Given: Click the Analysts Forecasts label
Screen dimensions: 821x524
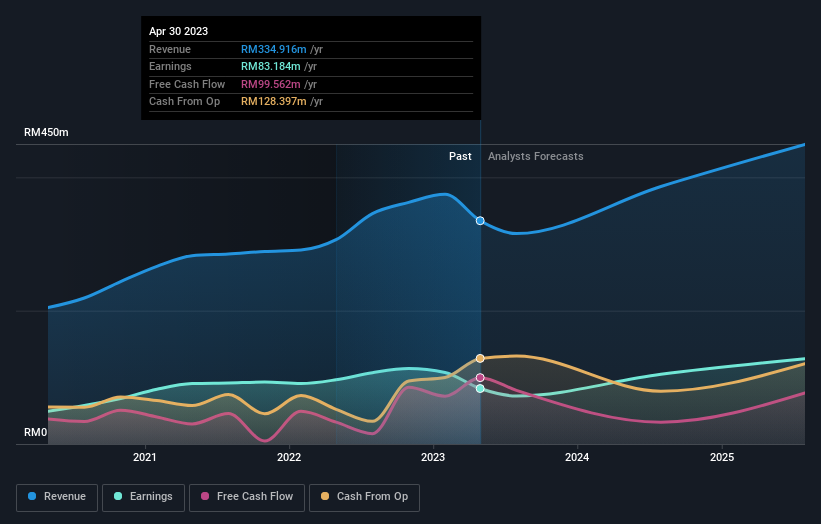Looking at the screenshot, I should (536, 157).
